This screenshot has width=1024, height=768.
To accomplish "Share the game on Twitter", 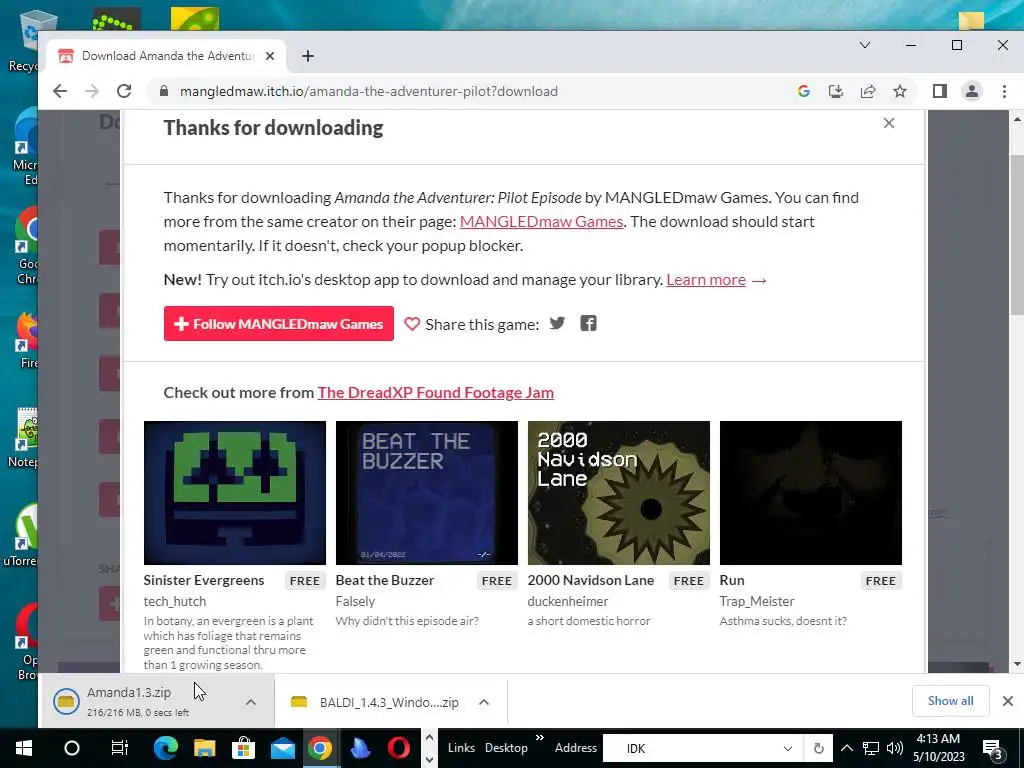I will coord(557,323).
